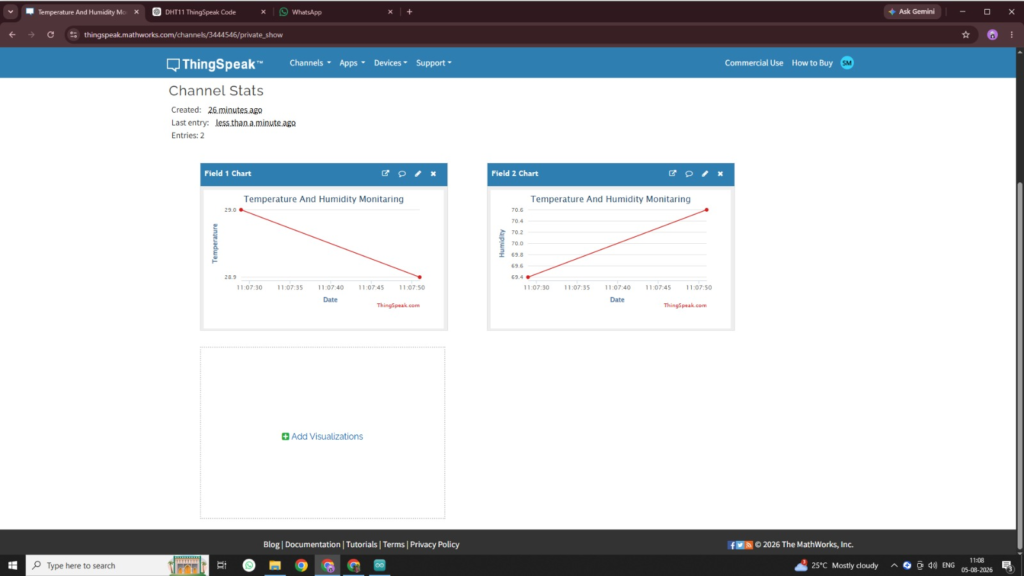Bookmark this page with star icon
Viewport: 1024px width, 576px height.
tap(966, 35)
